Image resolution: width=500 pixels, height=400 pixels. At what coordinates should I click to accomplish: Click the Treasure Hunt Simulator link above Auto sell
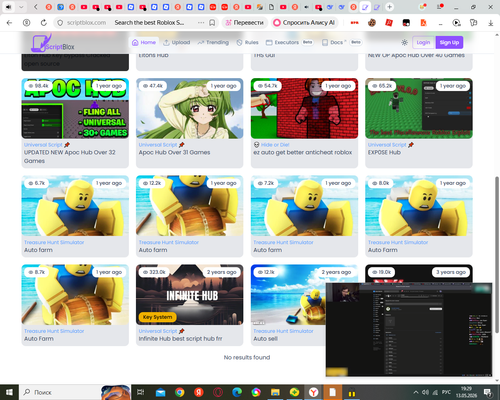click(x=283, y=331)
